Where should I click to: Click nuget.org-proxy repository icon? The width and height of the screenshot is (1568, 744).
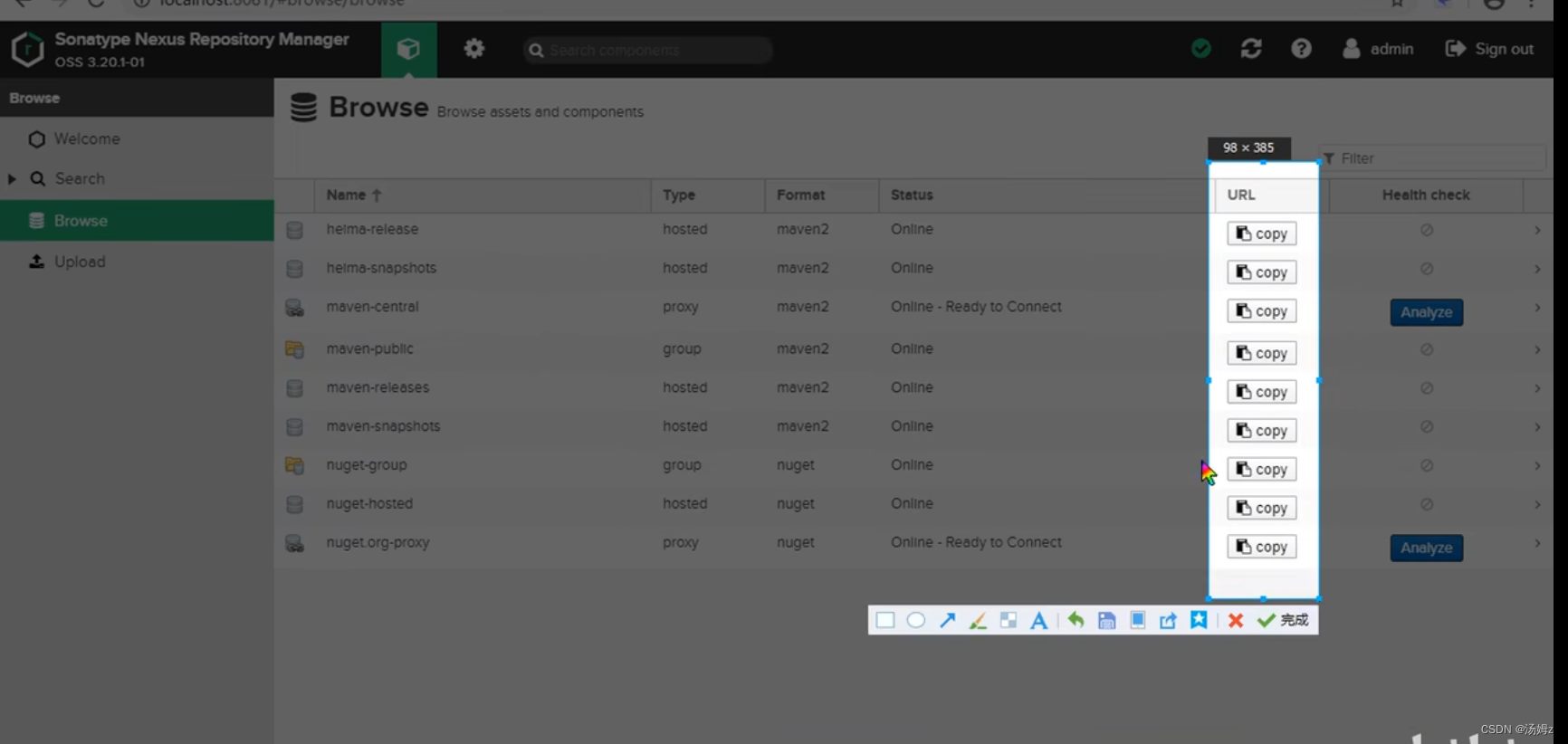tap(294, 543)
